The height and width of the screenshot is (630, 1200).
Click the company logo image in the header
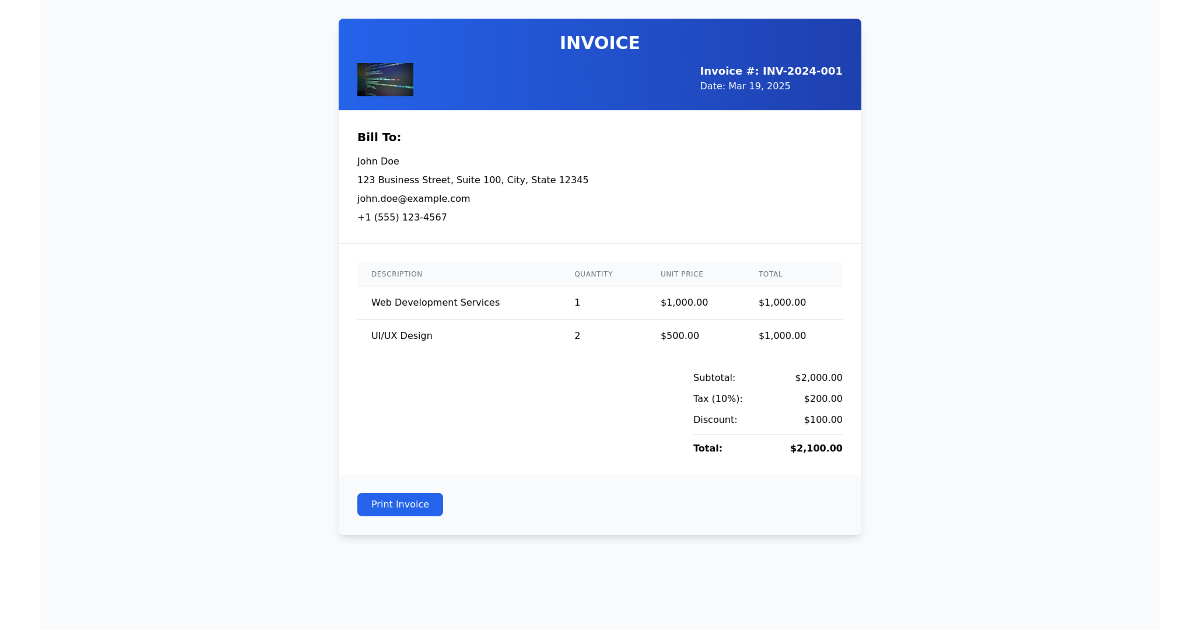[x=385, y=79]
